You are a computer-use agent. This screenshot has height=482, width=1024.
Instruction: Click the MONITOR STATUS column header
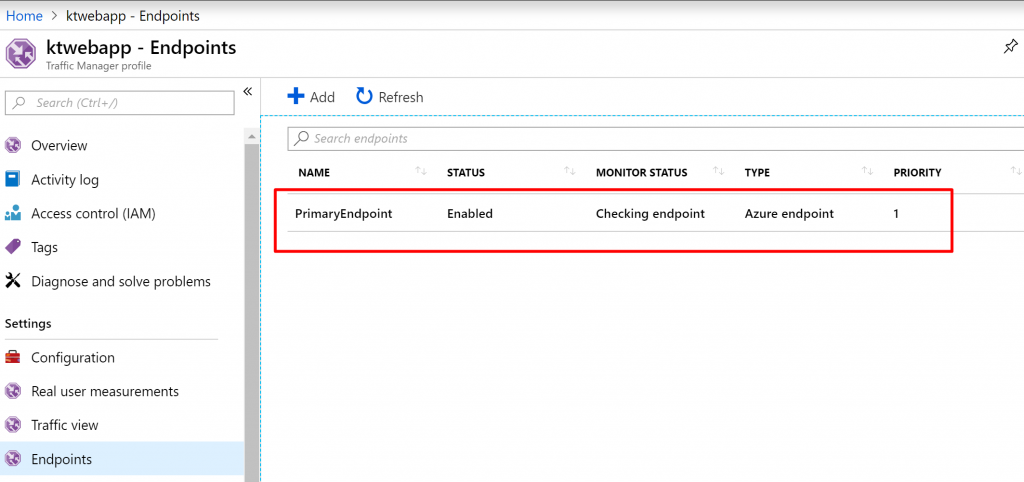(x=641, y=173)
